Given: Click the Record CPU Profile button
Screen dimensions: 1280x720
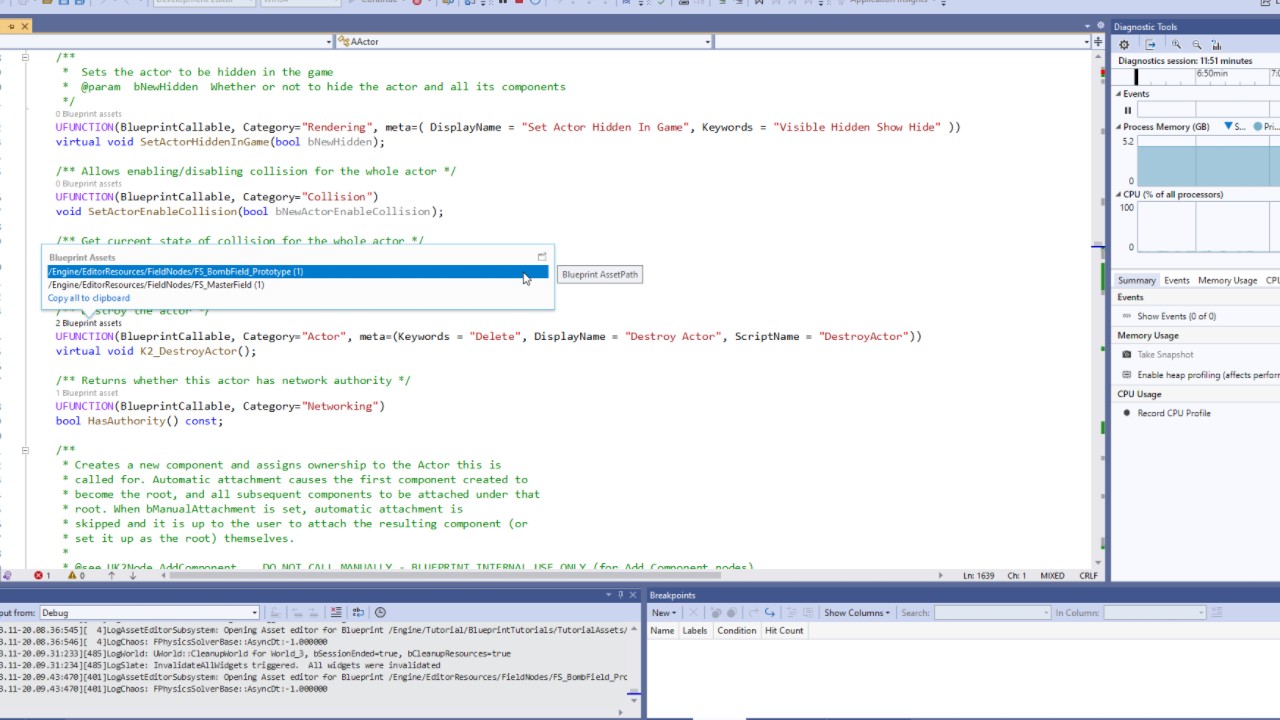Looking at the screenshot, I should [x=1173, y=413].
